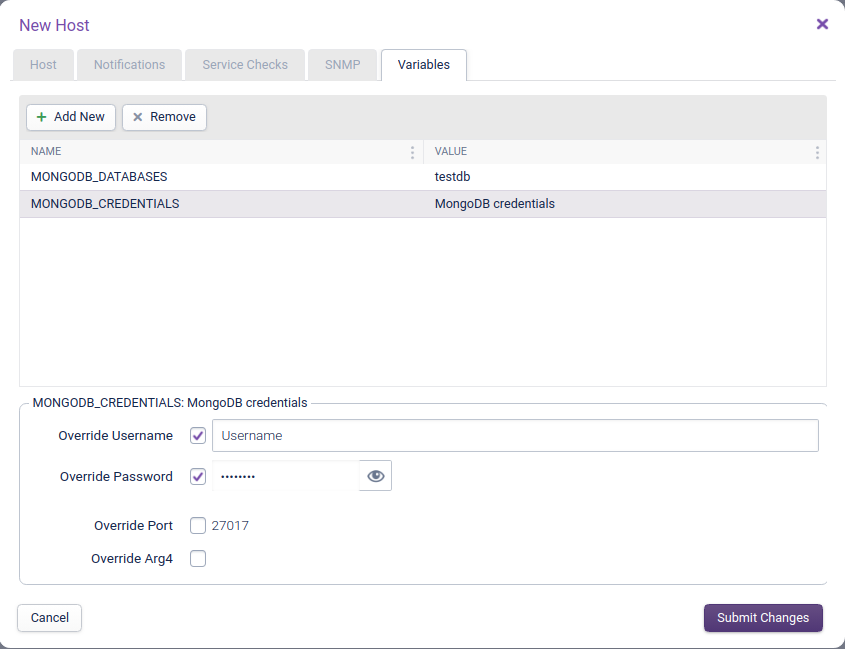This screenshot has height=649, width=845.
Task: Click Submit Changes
Action: coord(762,617)
